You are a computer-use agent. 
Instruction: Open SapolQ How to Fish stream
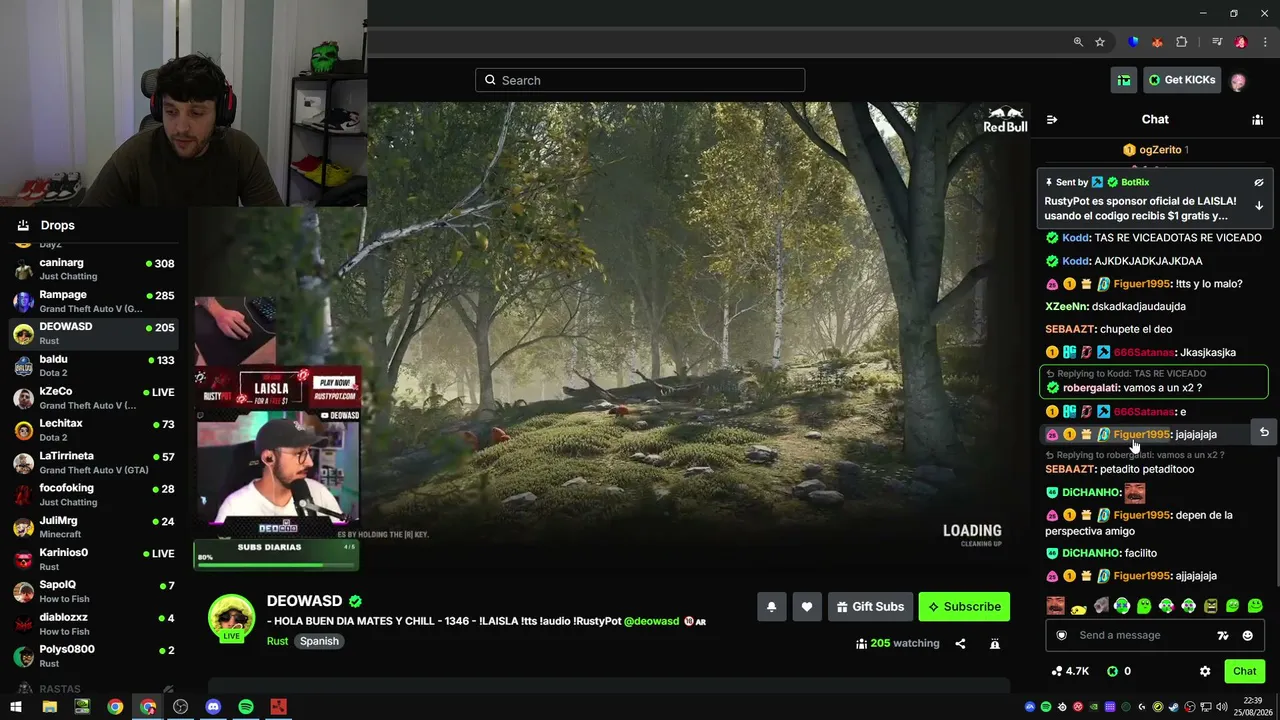pyautogui.click(x=92, y=591)
